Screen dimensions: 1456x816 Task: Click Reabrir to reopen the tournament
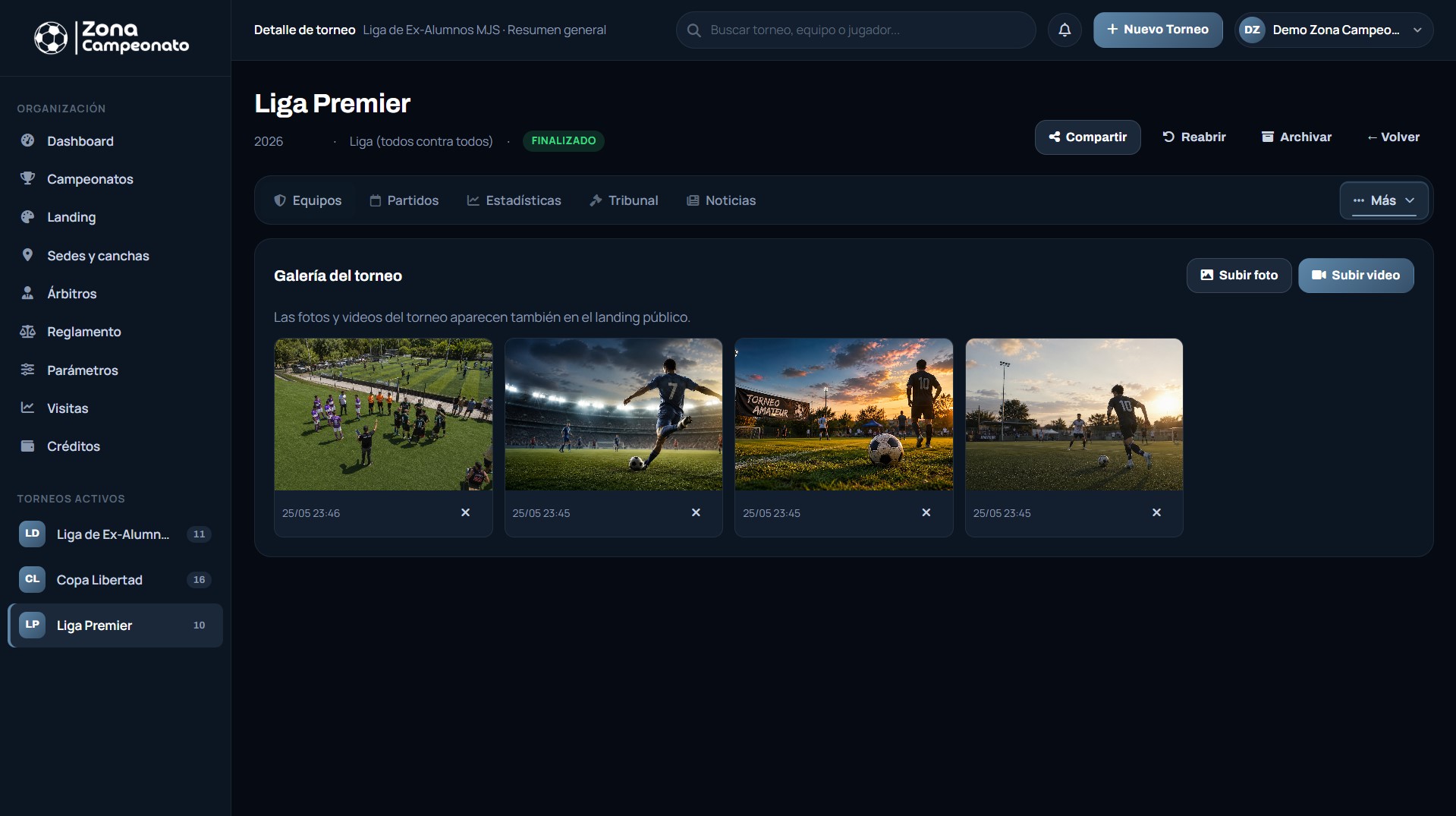click(1194, 137)
